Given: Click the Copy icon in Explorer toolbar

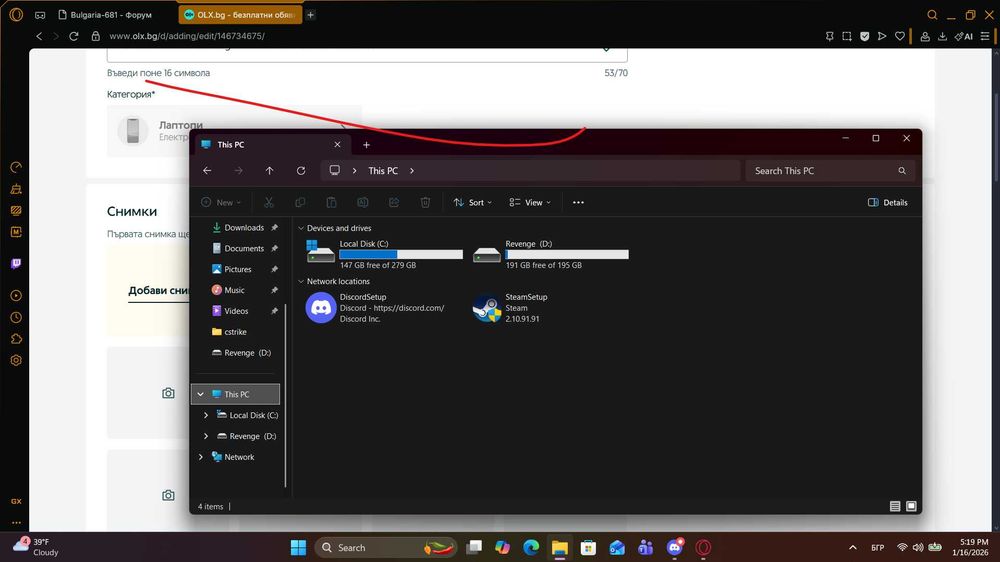Looking at the screenshot, I should 300,202.
